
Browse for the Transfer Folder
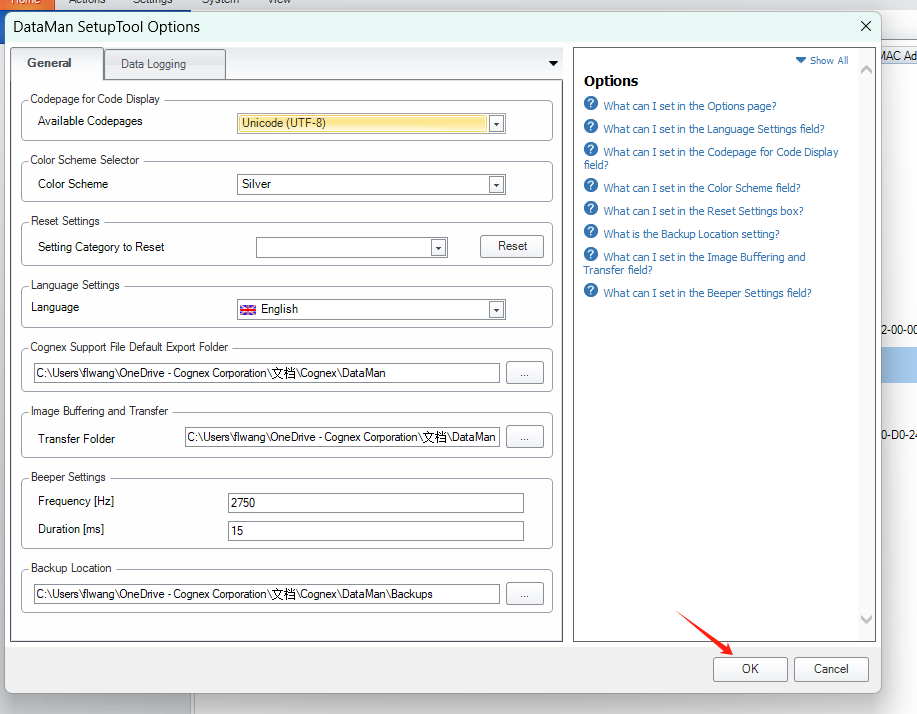525,437
